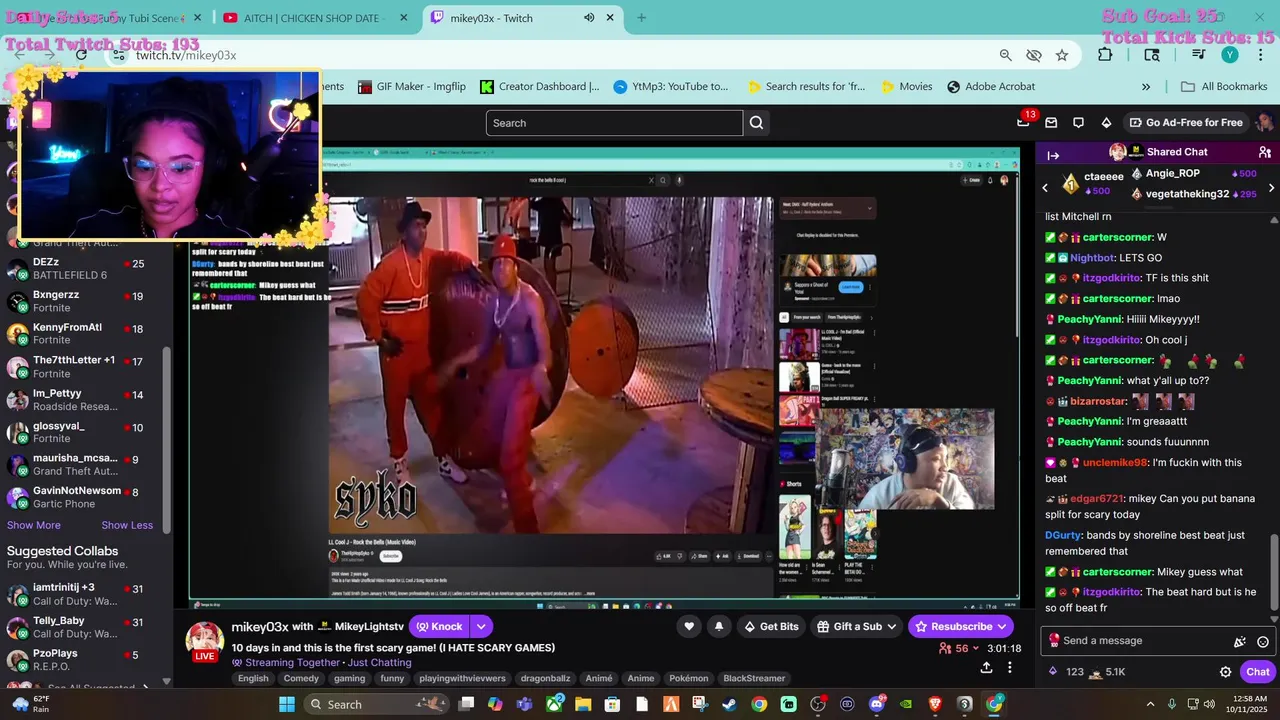1280x720 pixels.
Task: Mute the mikey03x Twitch tab audio
Action: click(x=589, y=18)
